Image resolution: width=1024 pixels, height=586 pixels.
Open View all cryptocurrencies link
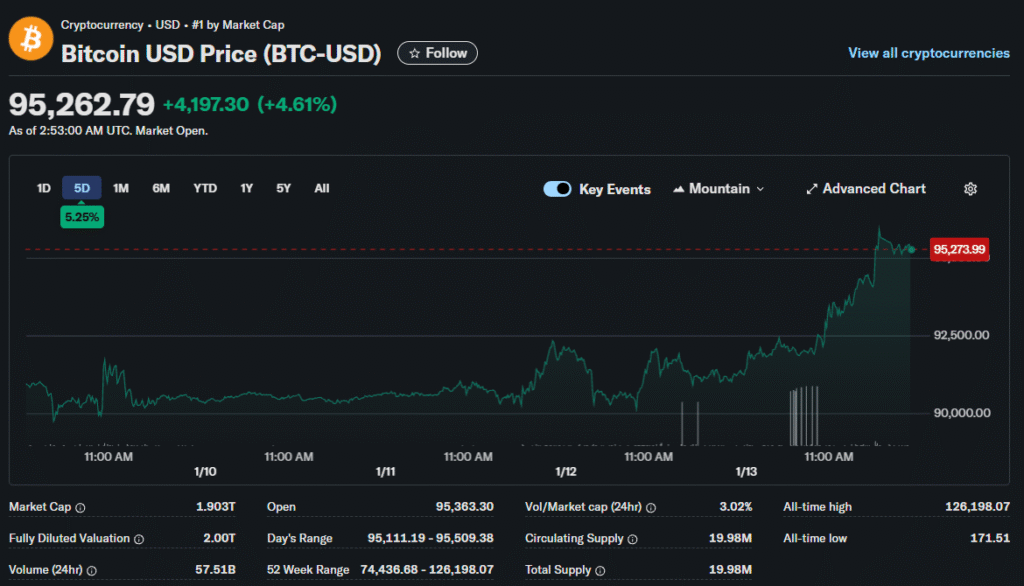coord(928,53)
